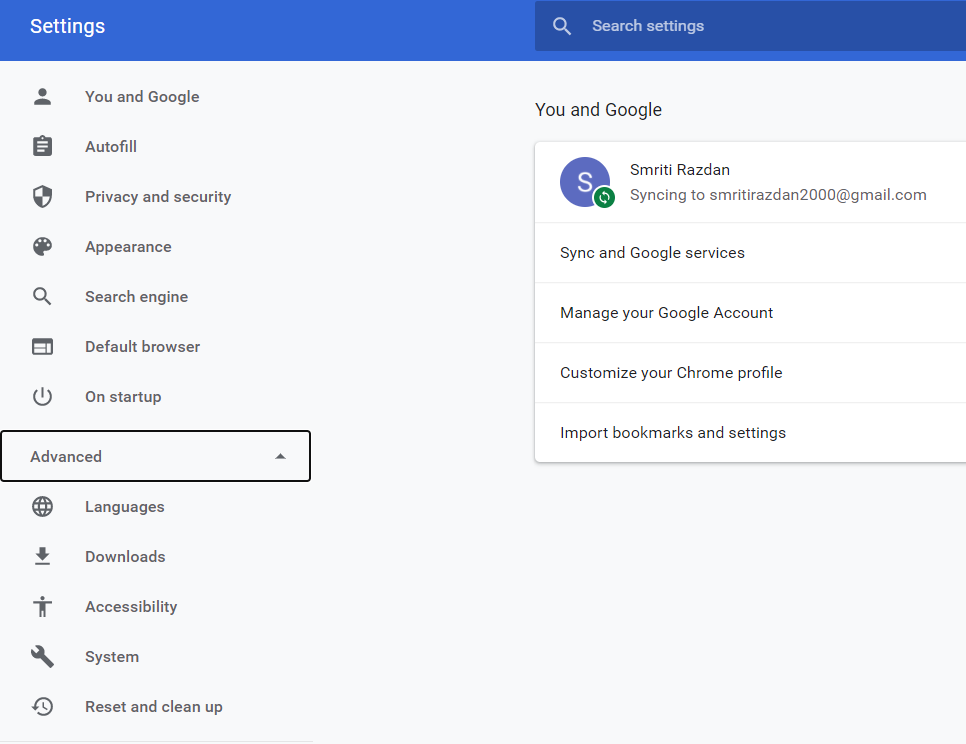
Task: Click the You and Google section heading
Action: pyautogui.click(x=598, y=110)
